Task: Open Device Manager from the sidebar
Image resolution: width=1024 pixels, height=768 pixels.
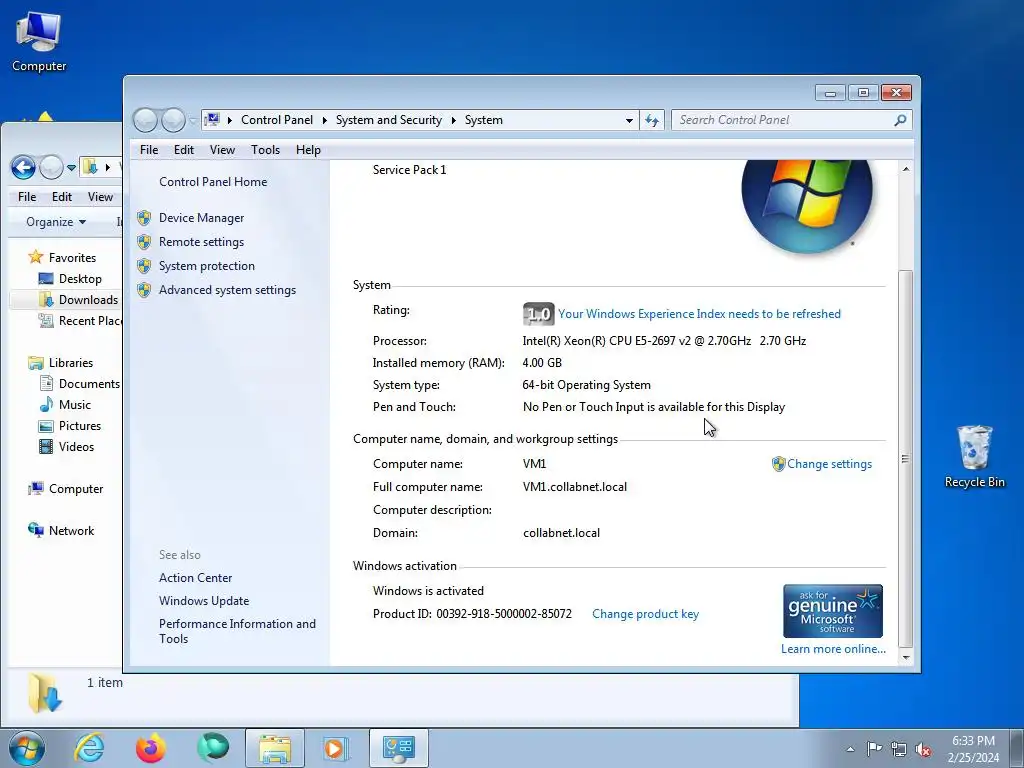Action: point(201,217)
